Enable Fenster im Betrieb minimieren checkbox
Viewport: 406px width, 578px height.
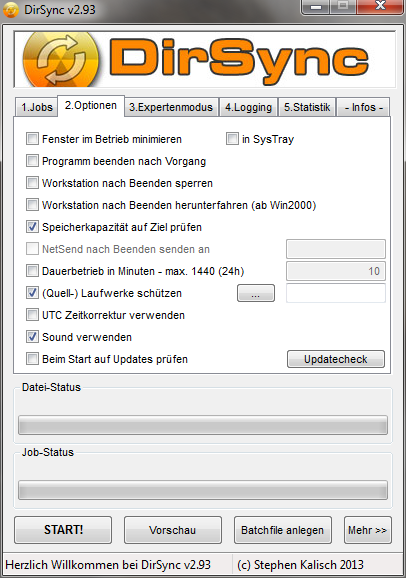point(32,139)
